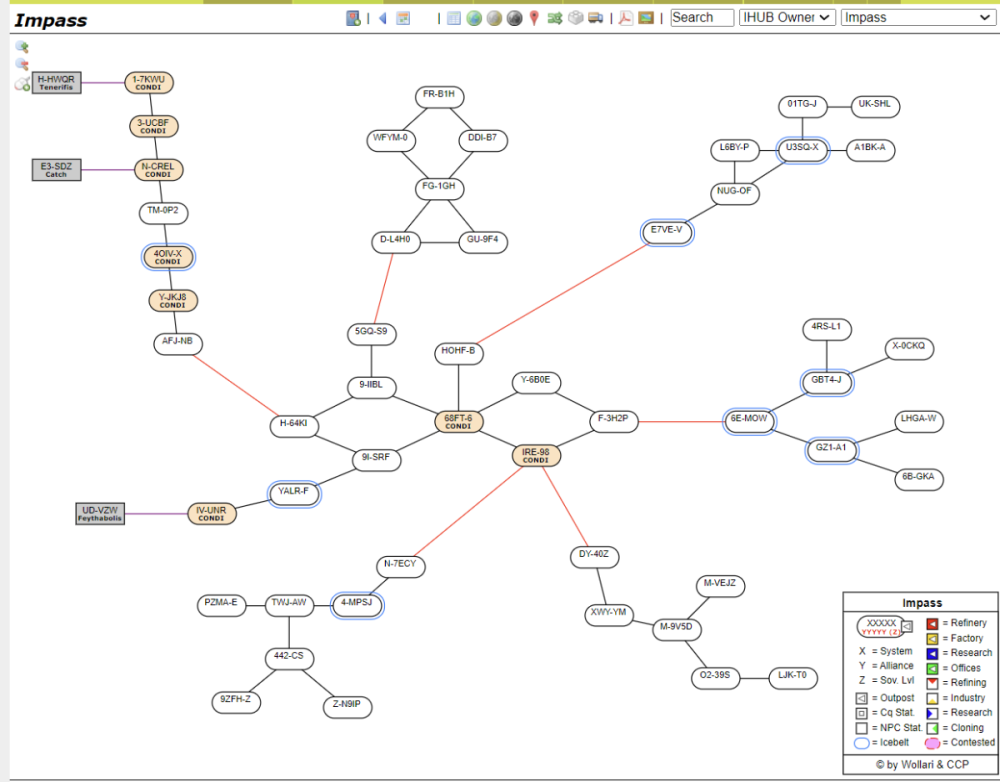Select the 68FT-6 system node

458,421
